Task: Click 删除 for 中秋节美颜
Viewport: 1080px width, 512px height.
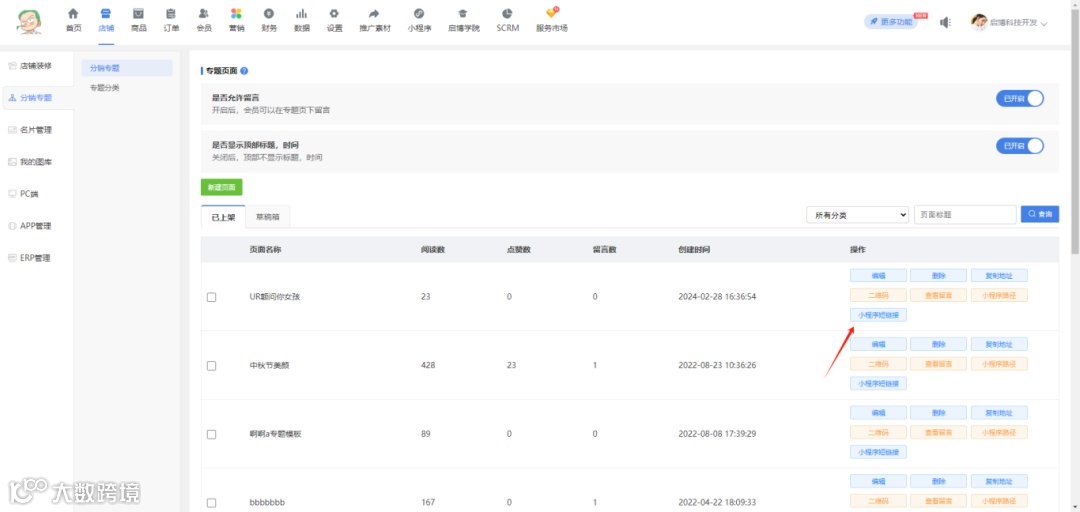Action: pyautogui.click(x=938, y=344)
